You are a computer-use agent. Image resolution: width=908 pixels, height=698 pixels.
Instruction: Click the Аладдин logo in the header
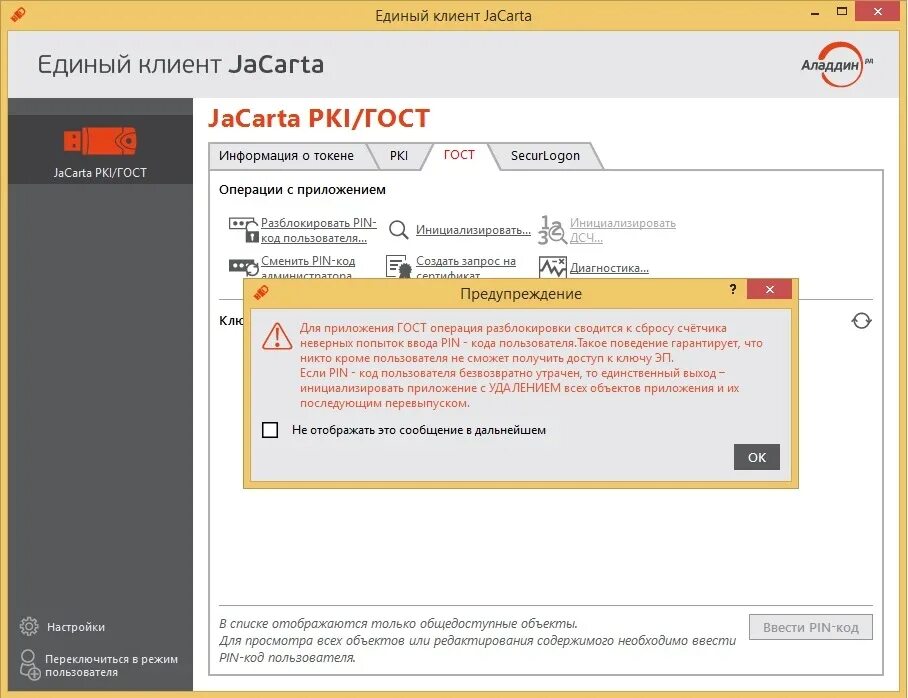pos(837,64)
